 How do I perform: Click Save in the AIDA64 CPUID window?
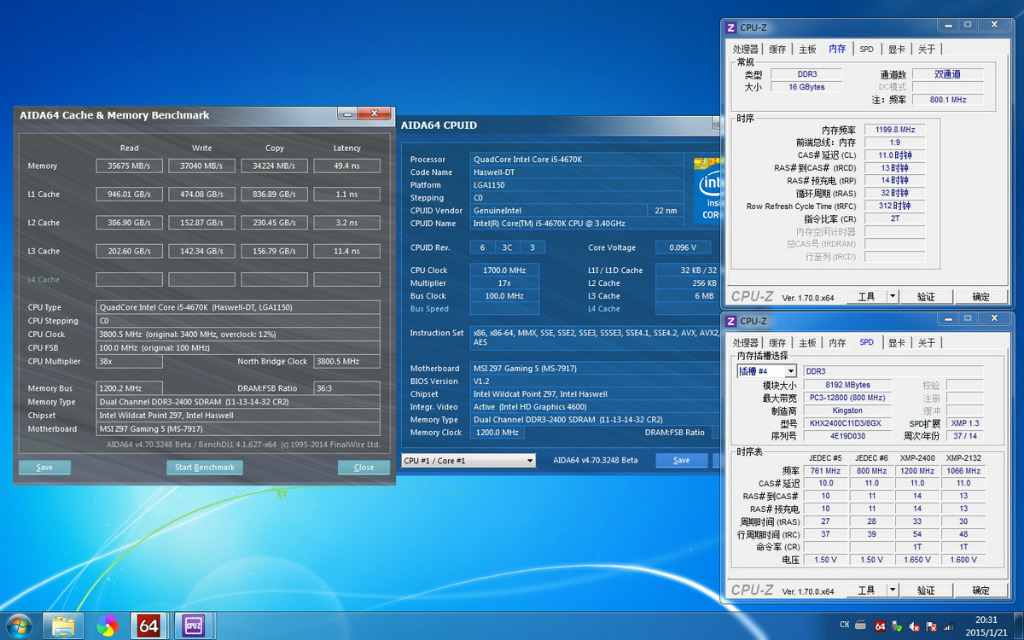click(681, 460)
